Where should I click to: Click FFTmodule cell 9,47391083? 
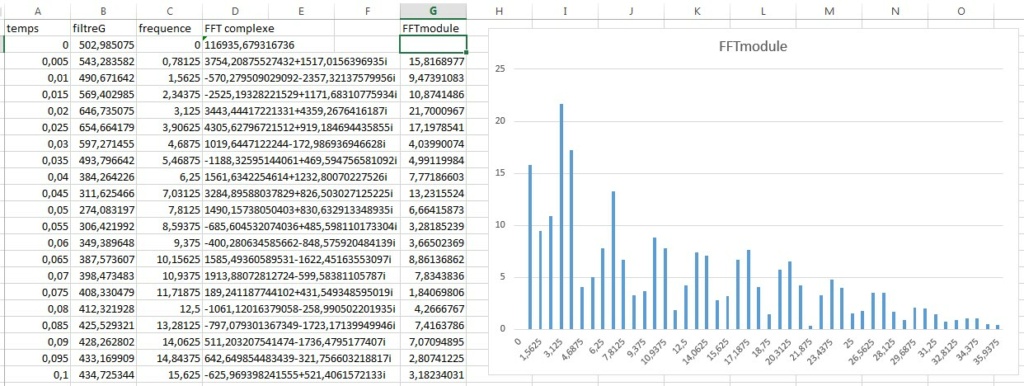point(434,77)
